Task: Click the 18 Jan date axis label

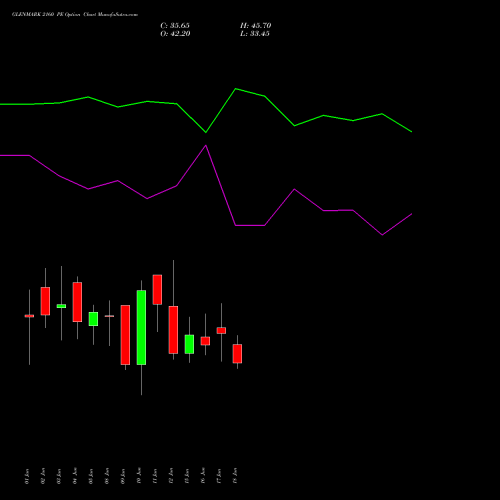Action: [x=235, y=476]
